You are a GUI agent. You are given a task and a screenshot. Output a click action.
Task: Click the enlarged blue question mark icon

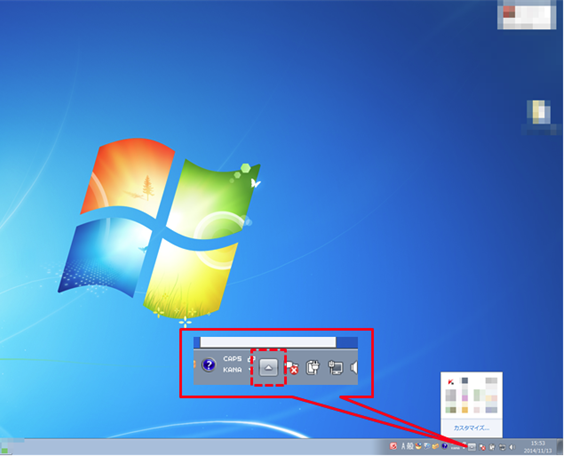click(x=209, y=365)
